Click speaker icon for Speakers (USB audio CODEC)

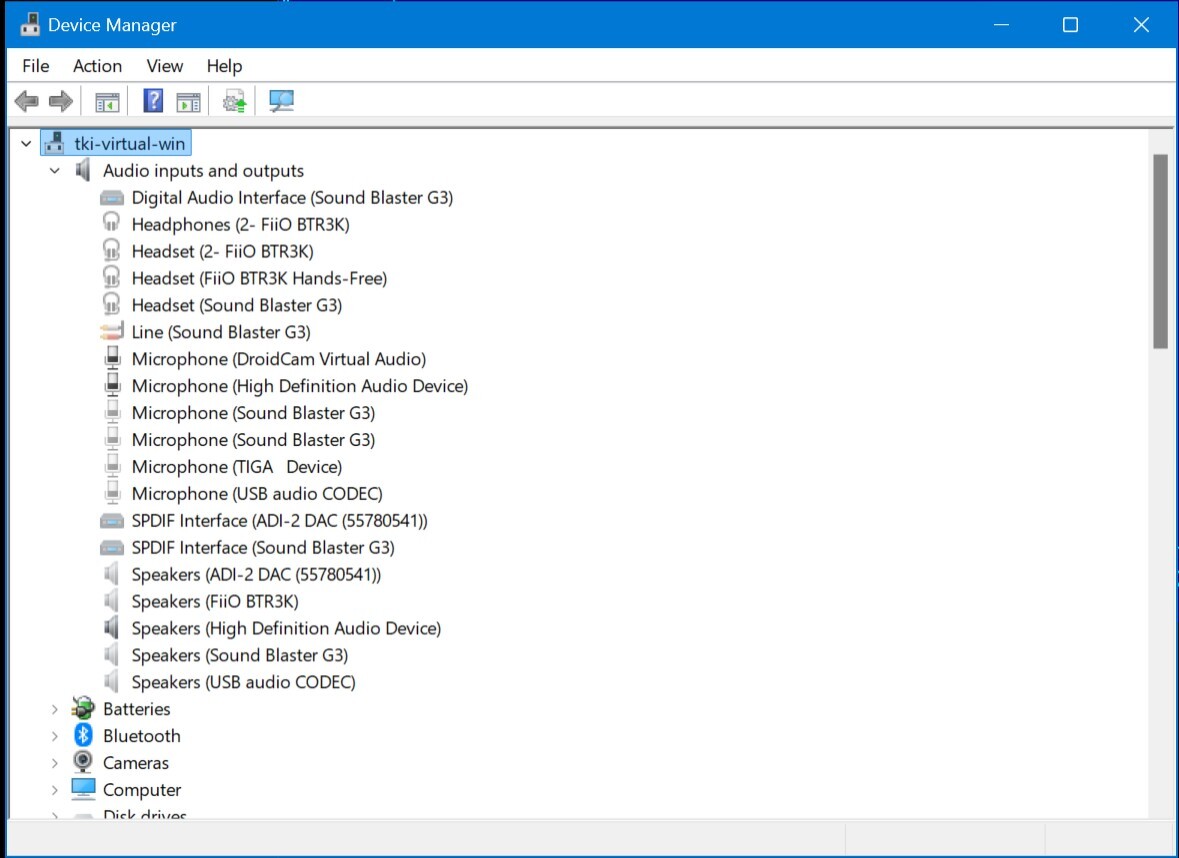coord(111,681)
